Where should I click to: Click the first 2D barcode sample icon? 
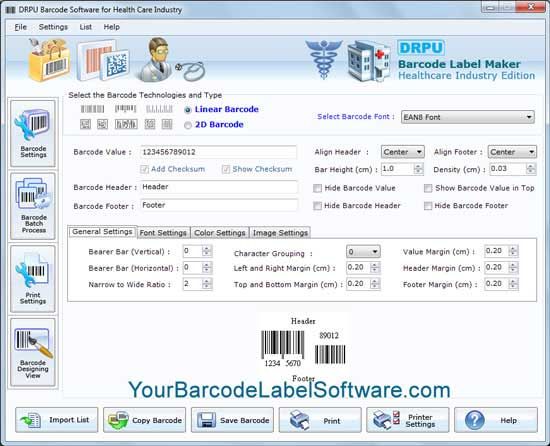86,124
